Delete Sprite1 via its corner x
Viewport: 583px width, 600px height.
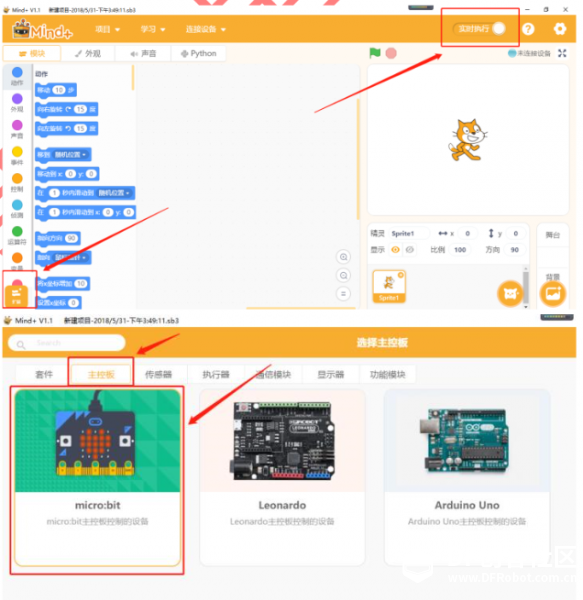[x=401, y=275]
